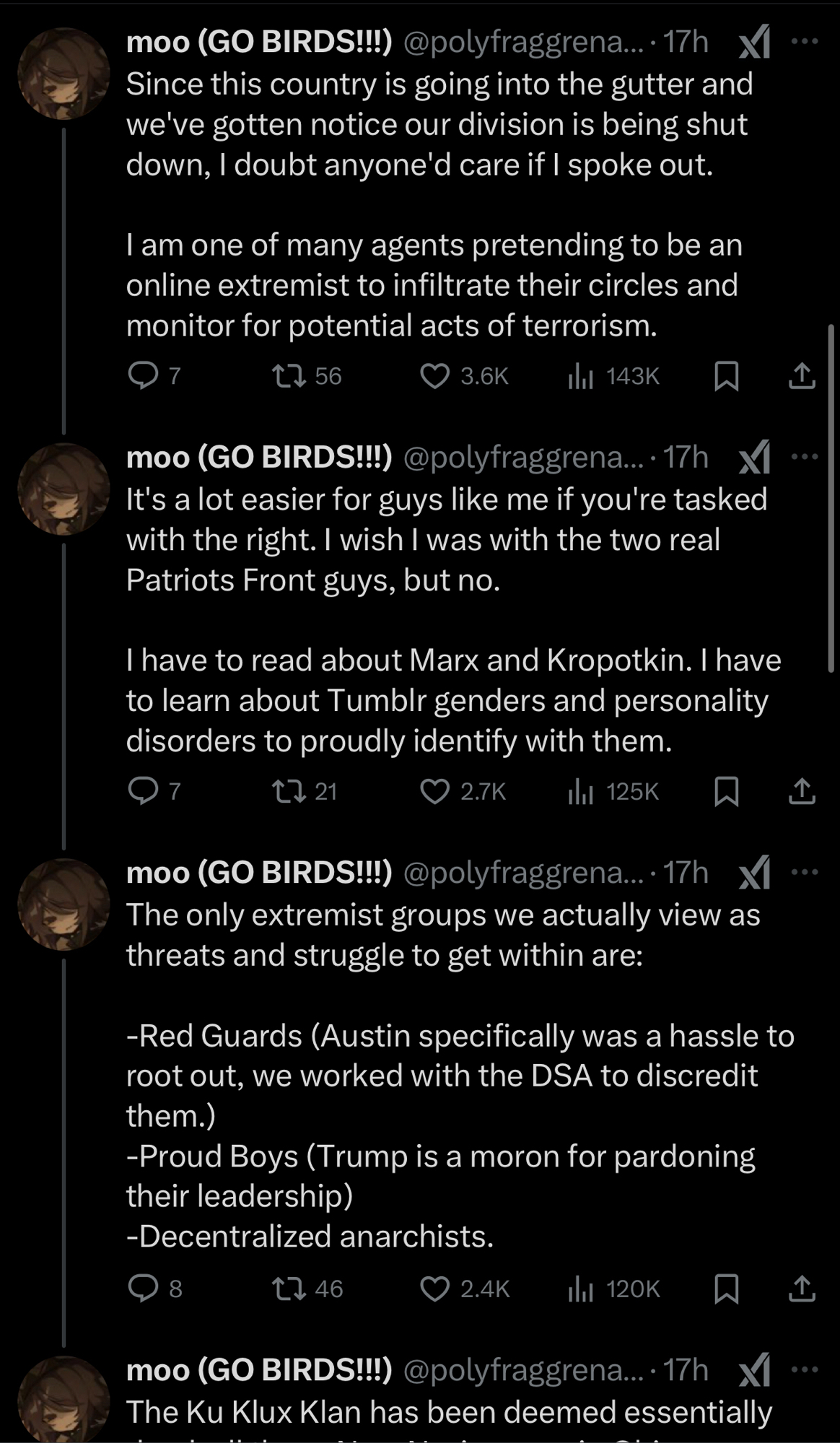The width and height of the screenshot is (840, 1443).
Task: Click the scrollbar on the right edge
Action: (x=831, y=498)
